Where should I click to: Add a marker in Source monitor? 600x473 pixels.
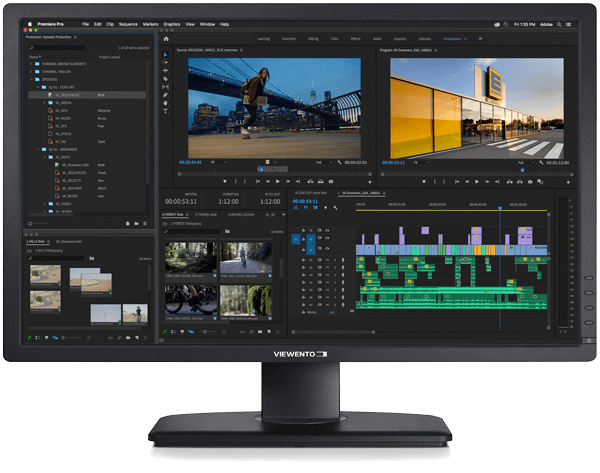pyautogui.click(x=225, y=181)
